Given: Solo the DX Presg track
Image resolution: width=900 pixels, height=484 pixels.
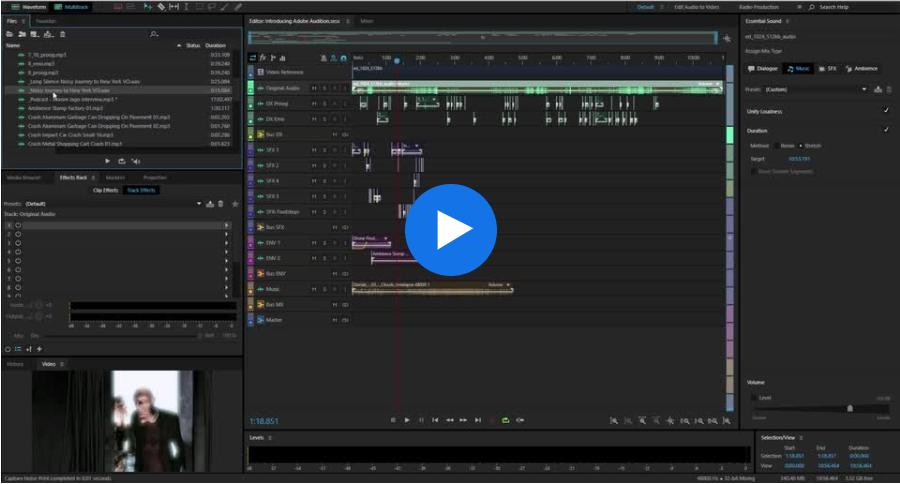Looking at the screenshot, I should (324, 104).
